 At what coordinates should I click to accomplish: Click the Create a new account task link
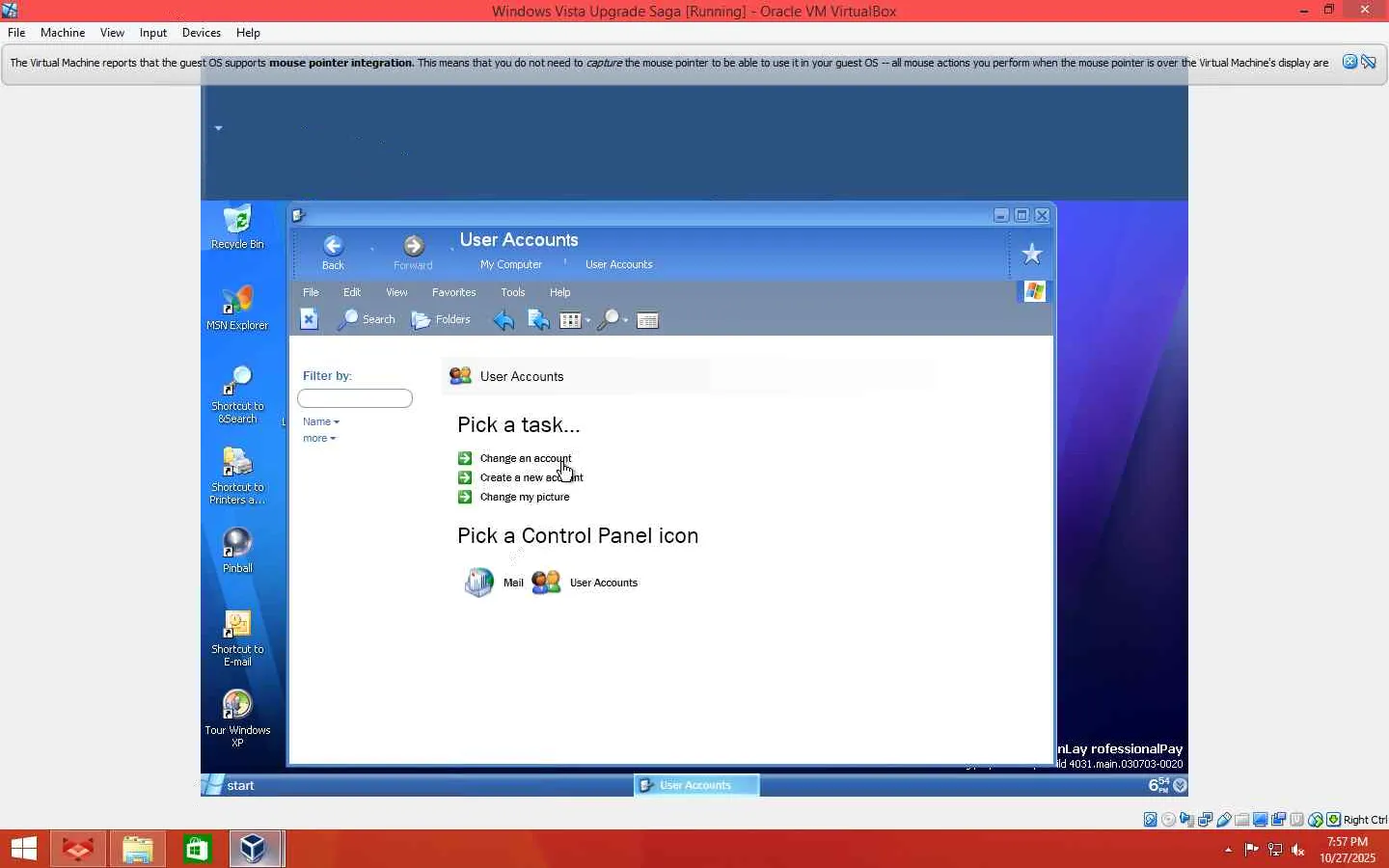coord(531,477)
